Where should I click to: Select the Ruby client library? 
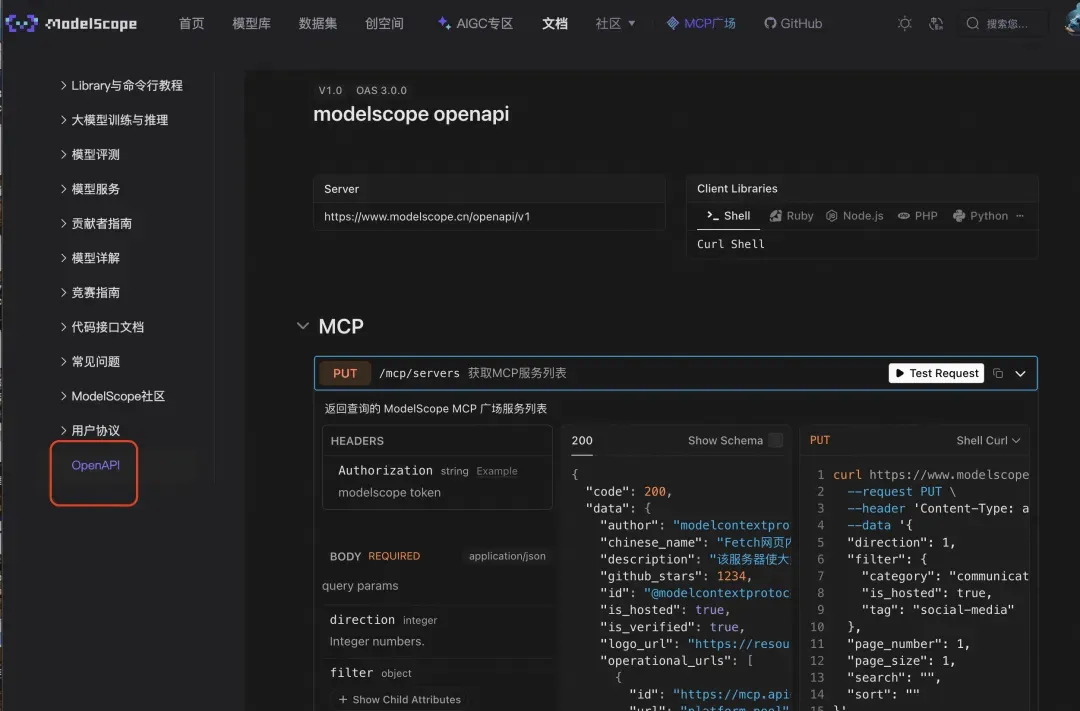coord(791,216)
